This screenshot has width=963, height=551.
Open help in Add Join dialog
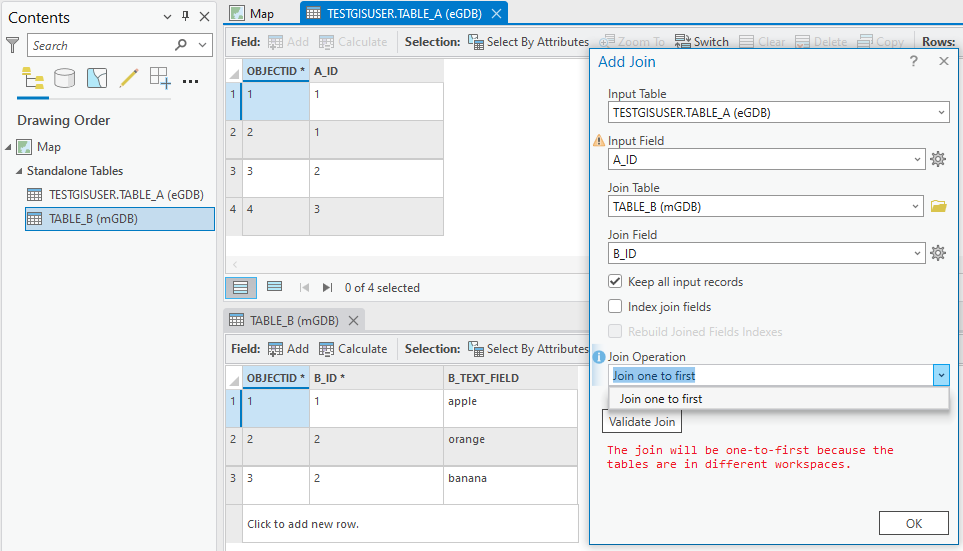(x=914, y=61)
